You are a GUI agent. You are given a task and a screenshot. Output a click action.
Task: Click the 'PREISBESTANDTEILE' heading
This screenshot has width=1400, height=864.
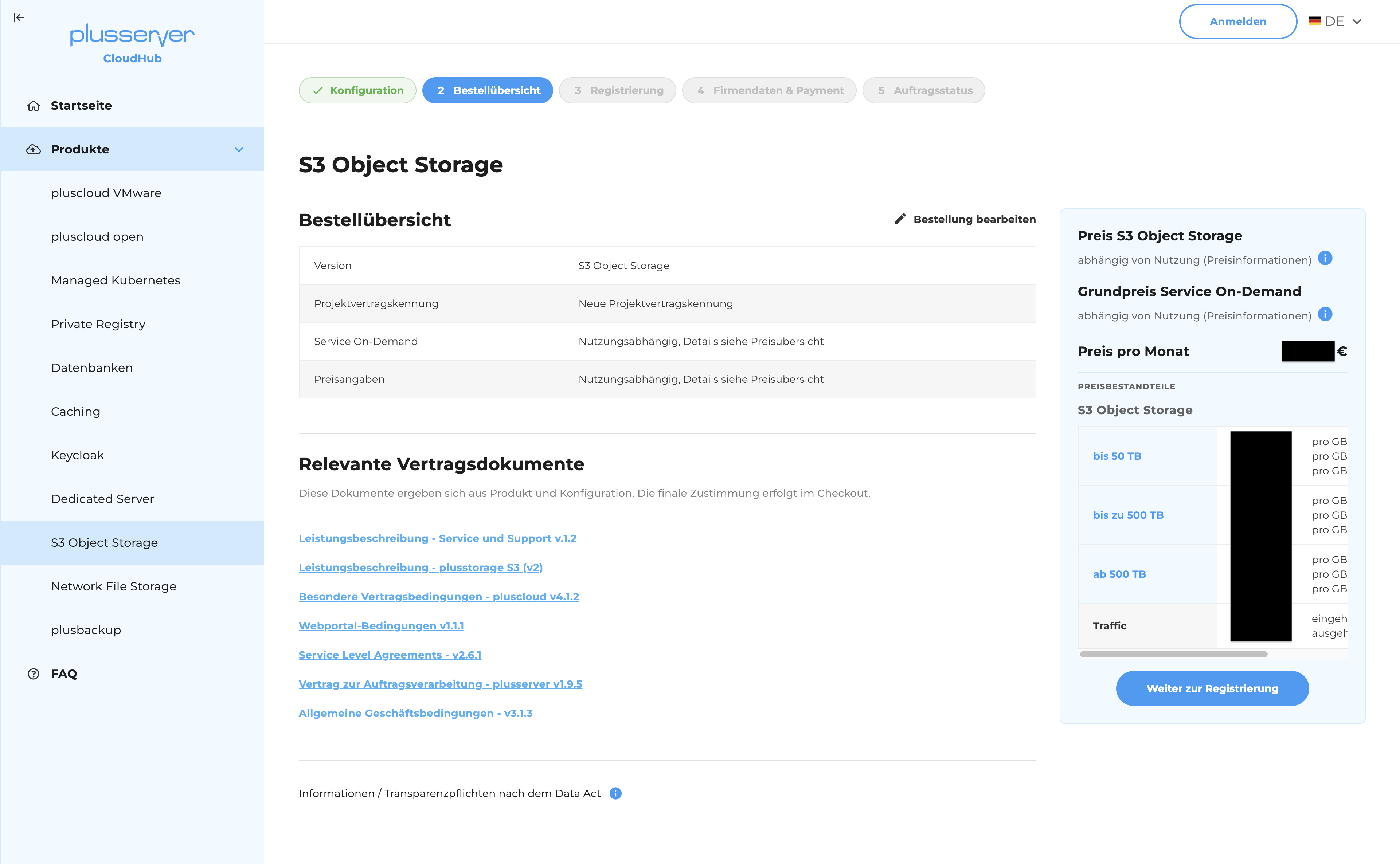coord(1126,386)
